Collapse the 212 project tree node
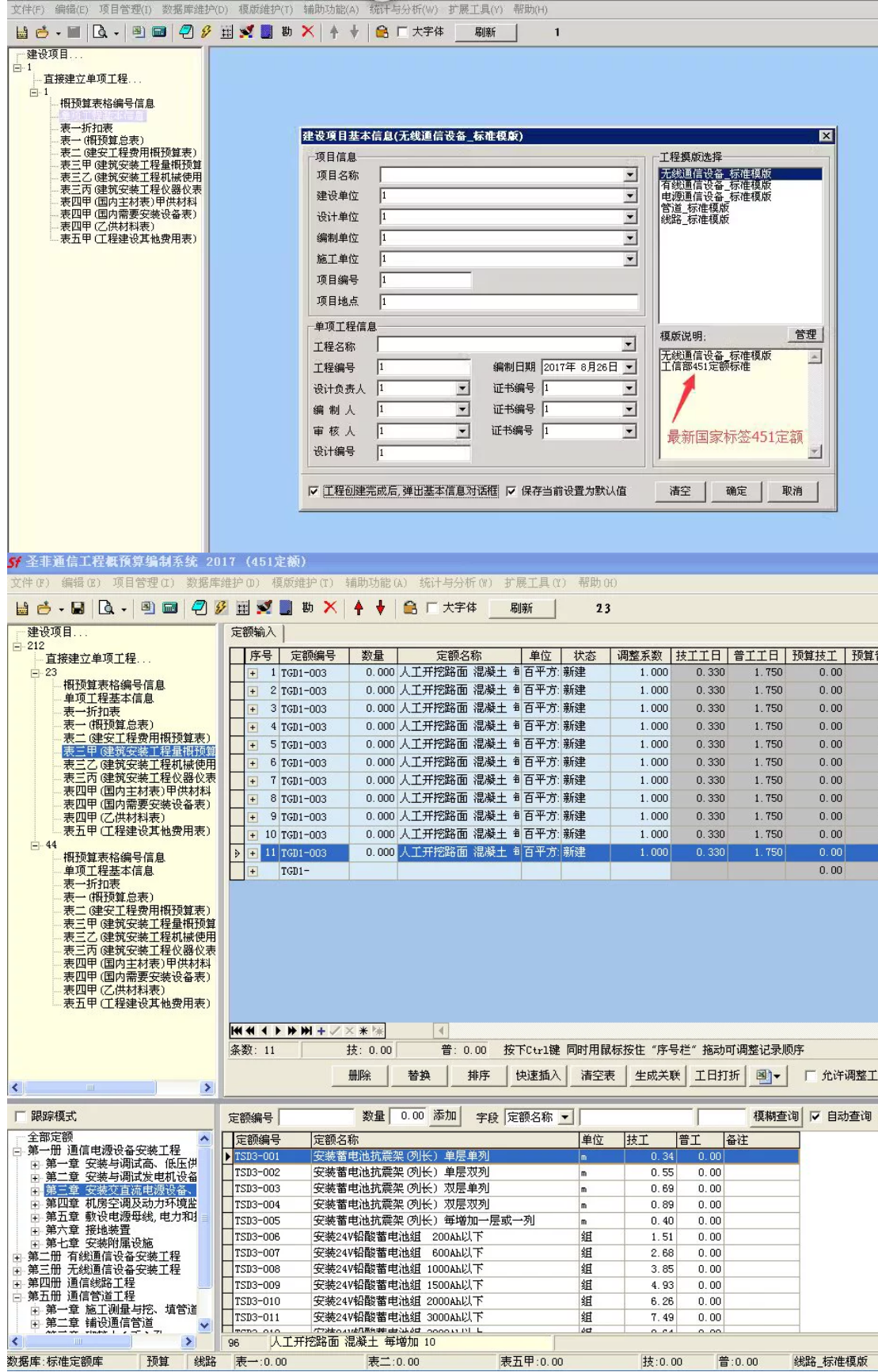Viewport: 878px width, 1372px height. [17, 646]
